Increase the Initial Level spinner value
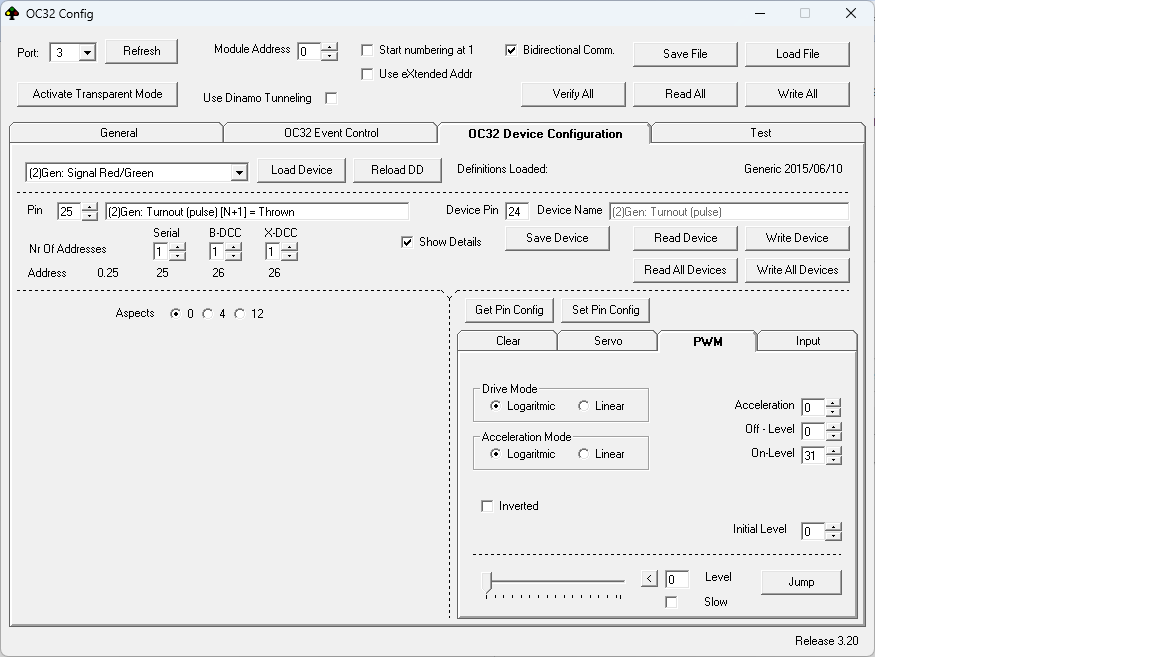The image size is (1152, 657). [833, 526]
